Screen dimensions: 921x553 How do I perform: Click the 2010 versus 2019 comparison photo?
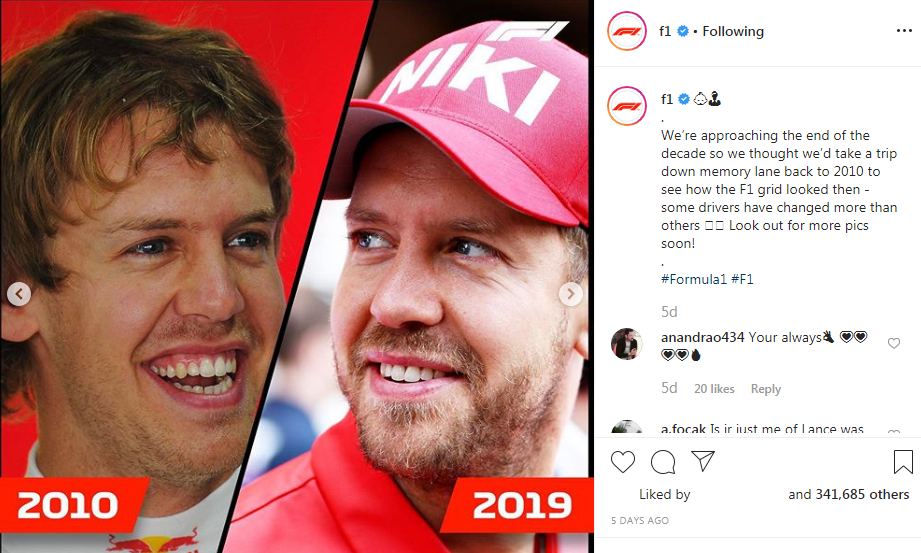(297, 276)
